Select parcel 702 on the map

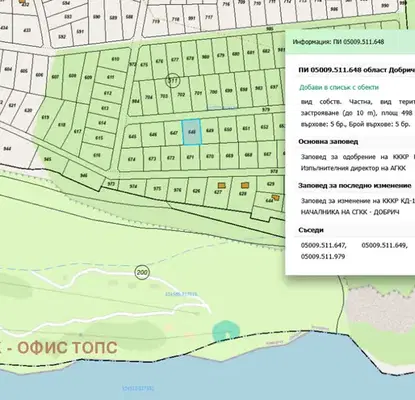tap(181, 95)
